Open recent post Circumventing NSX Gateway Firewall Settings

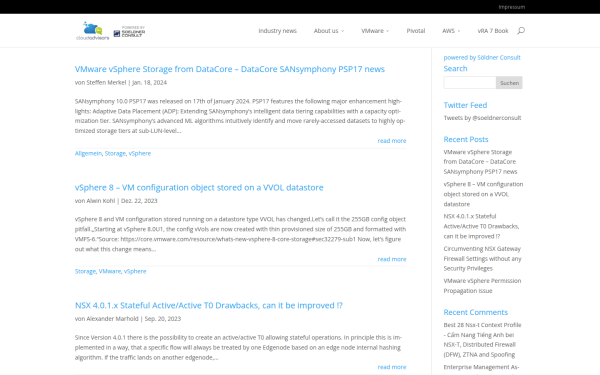[x=482, y=258]
